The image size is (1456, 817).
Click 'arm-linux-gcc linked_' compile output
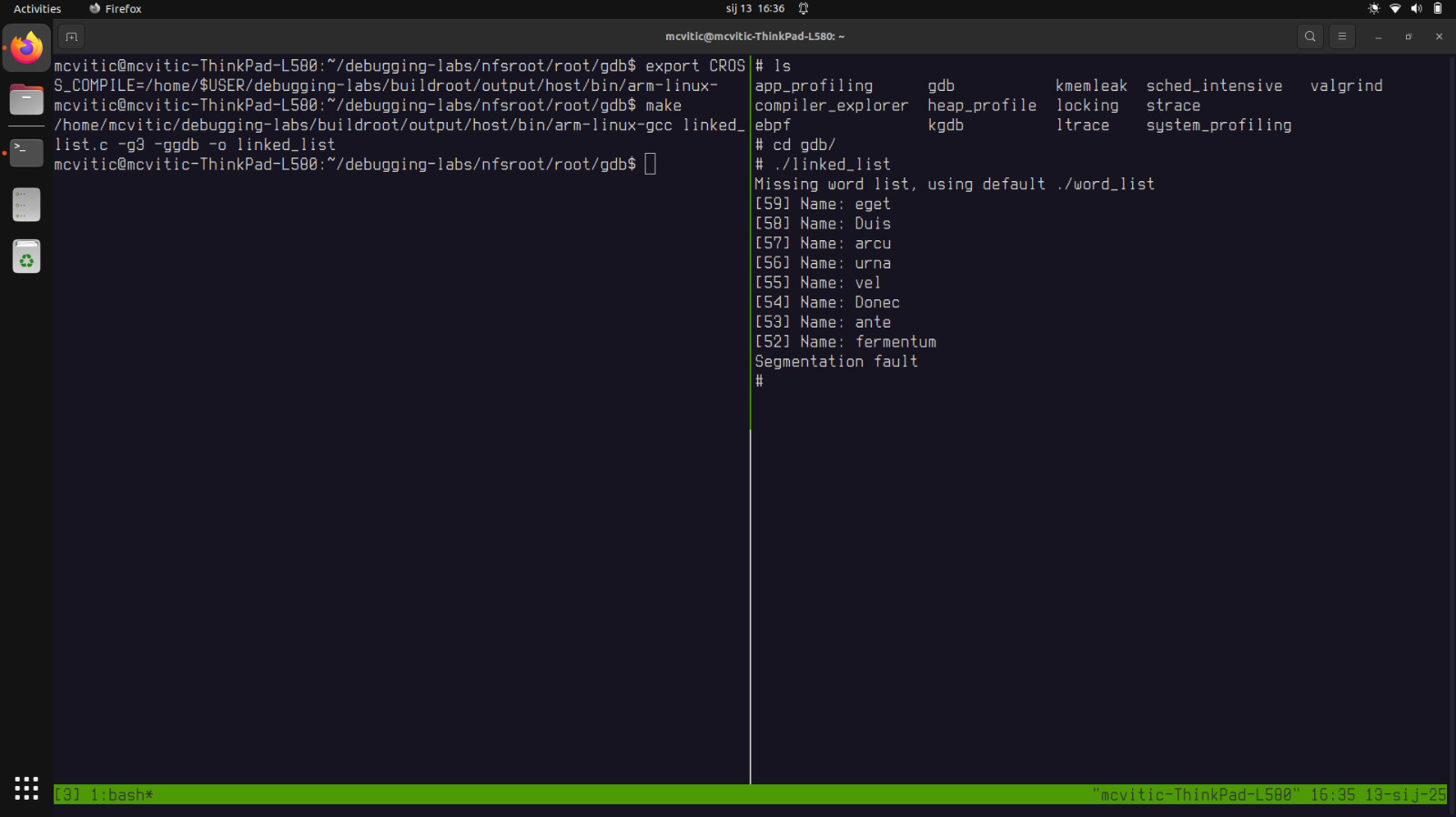650,126
